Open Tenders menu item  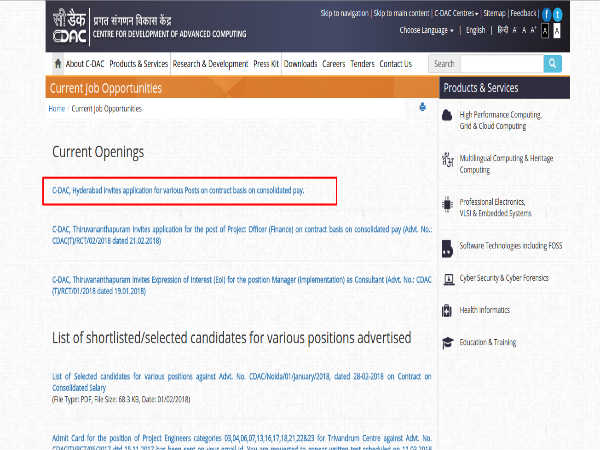[362, 64]
